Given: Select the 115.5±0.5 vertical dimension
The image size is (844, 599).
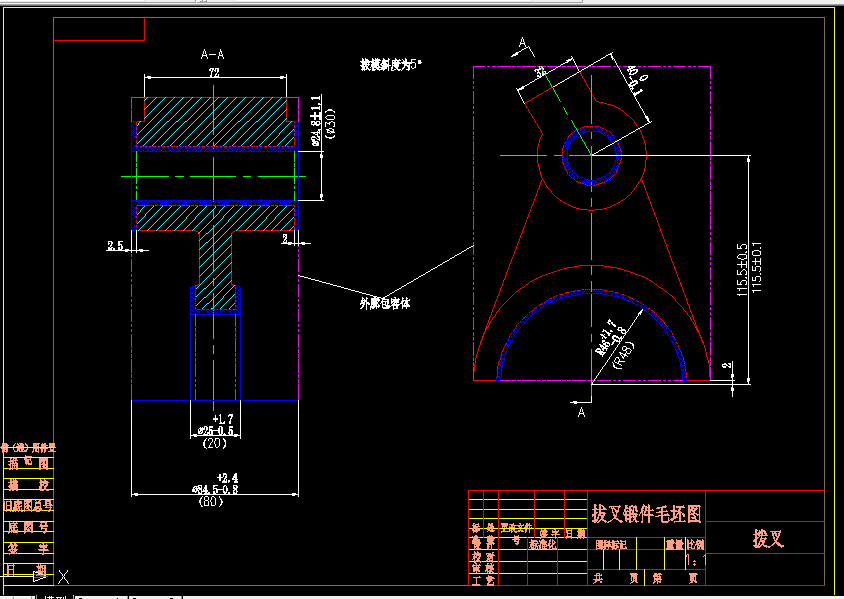Looking at the screenshot, I should click(x=742, y=270).
